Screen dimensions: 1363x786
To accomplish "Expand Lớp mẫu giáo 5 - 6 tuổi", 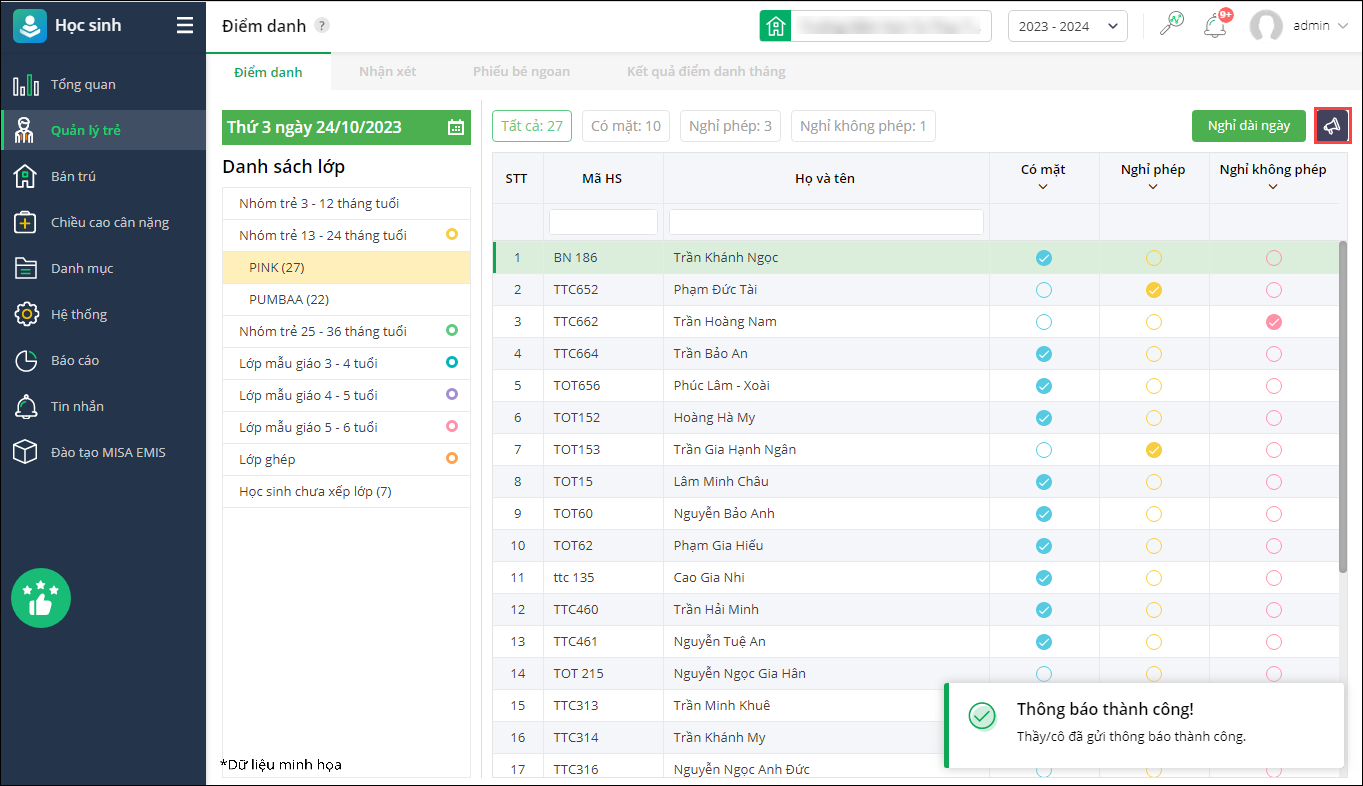I will coord(346,428).
